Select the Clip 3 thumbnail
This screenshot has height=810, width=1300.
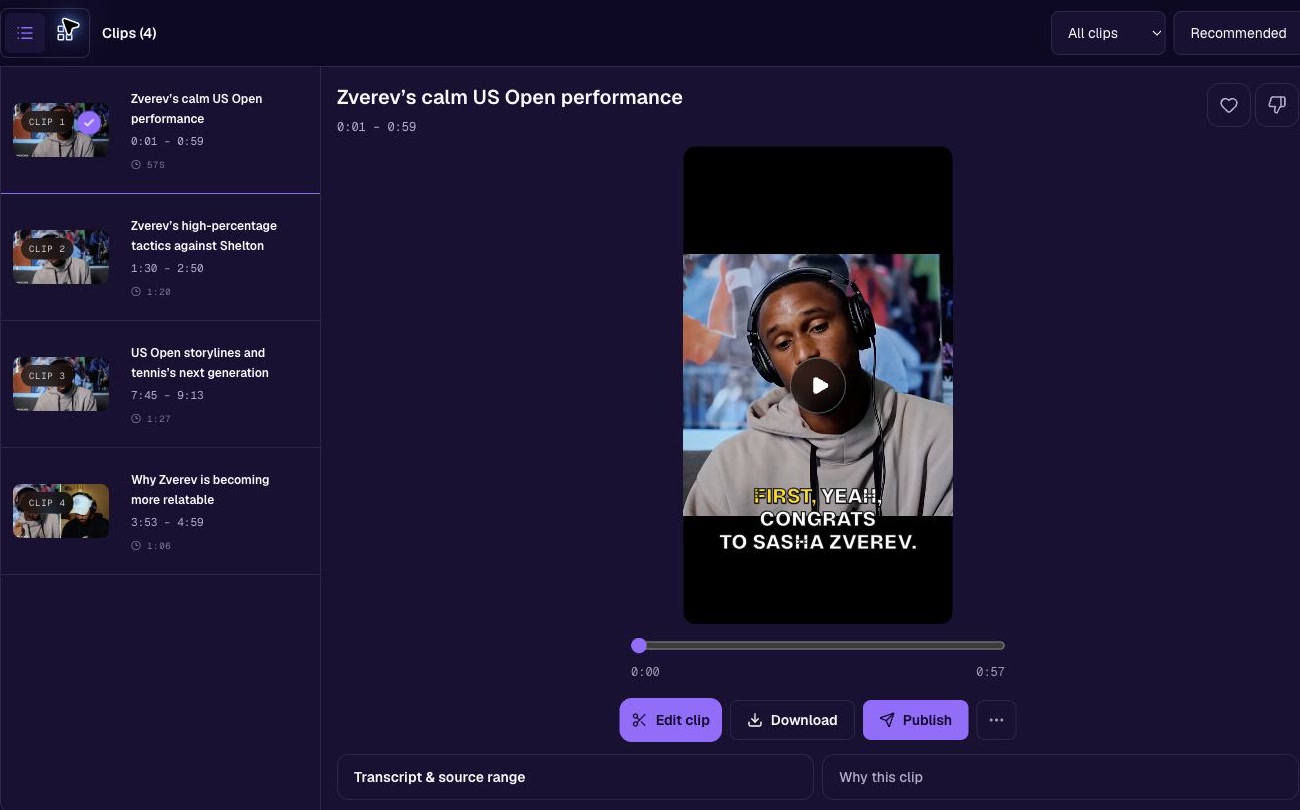(x=61, y=384)
